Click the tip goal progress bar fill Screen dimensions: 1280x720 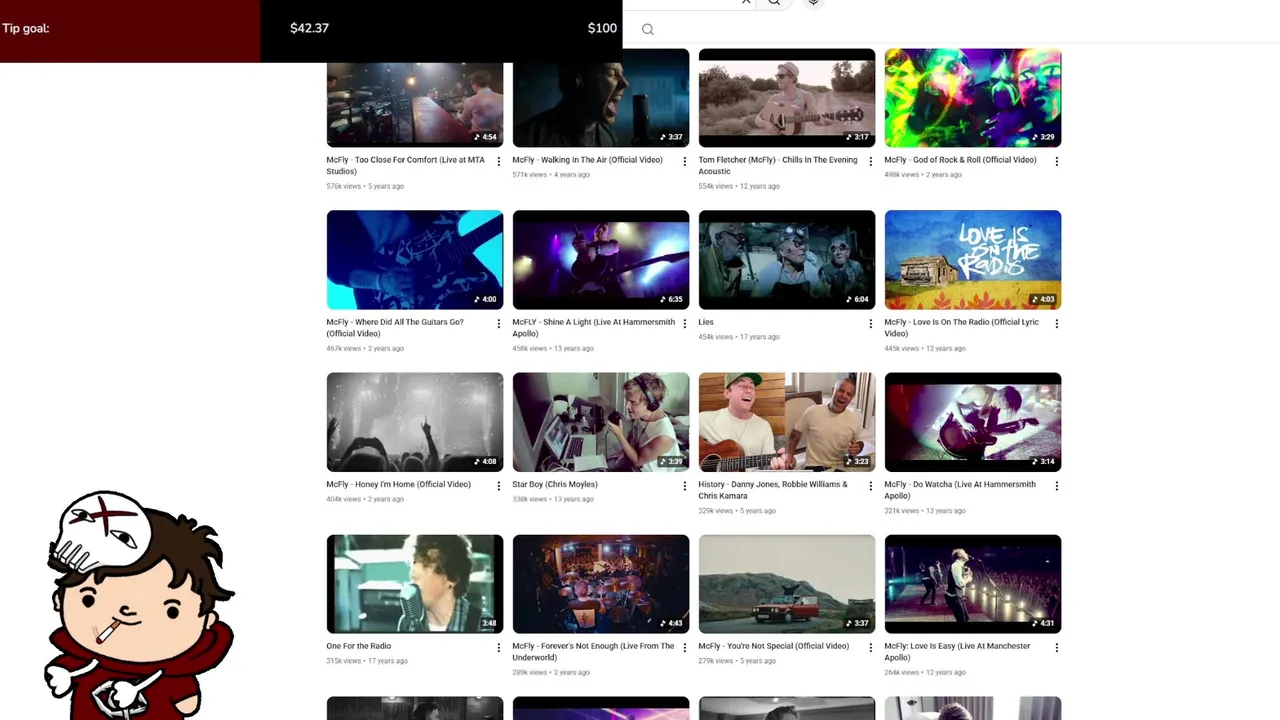(x=130, y=31)
